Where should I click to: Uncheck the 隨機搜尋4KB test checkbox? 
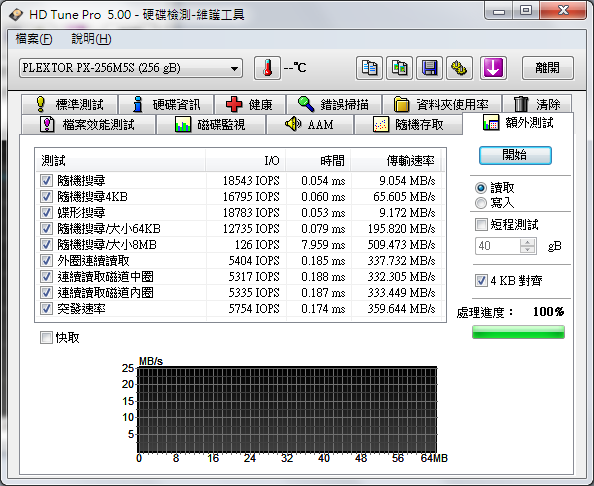(x=46, y=197)
